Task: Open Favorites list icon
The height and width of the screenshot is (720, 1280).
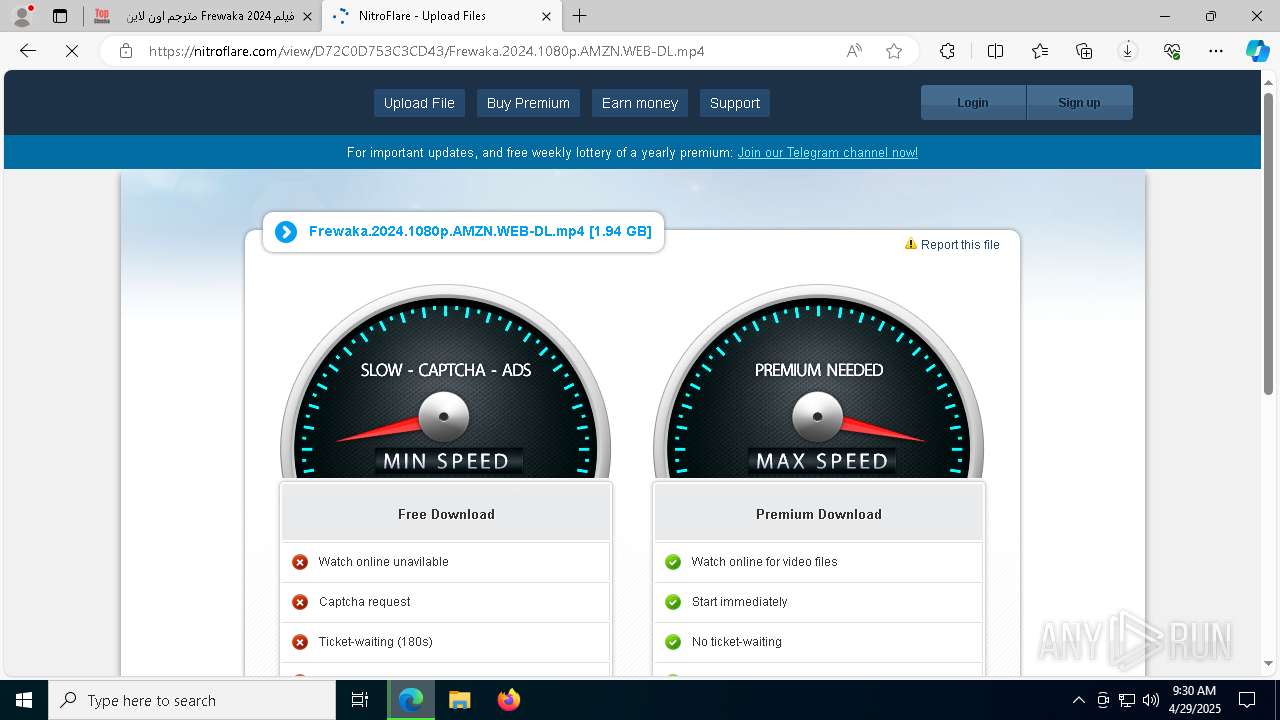Action: [1040, 51]
